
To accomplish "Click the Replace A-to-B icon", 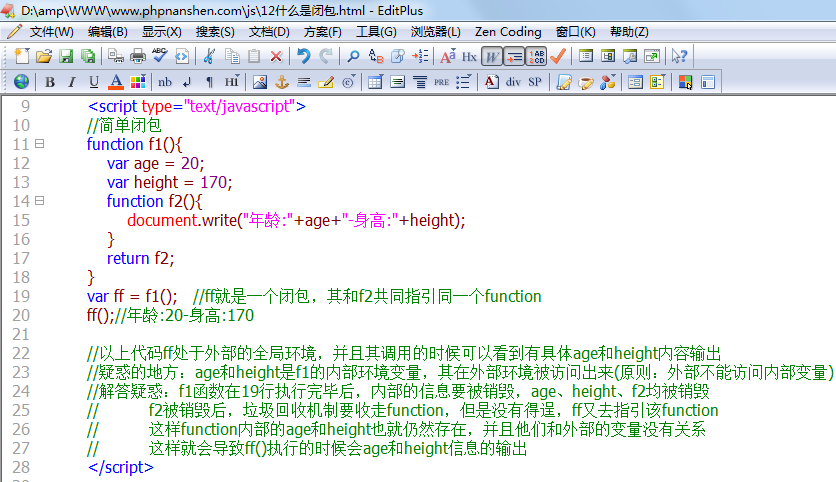I will (x=375, y=56).
